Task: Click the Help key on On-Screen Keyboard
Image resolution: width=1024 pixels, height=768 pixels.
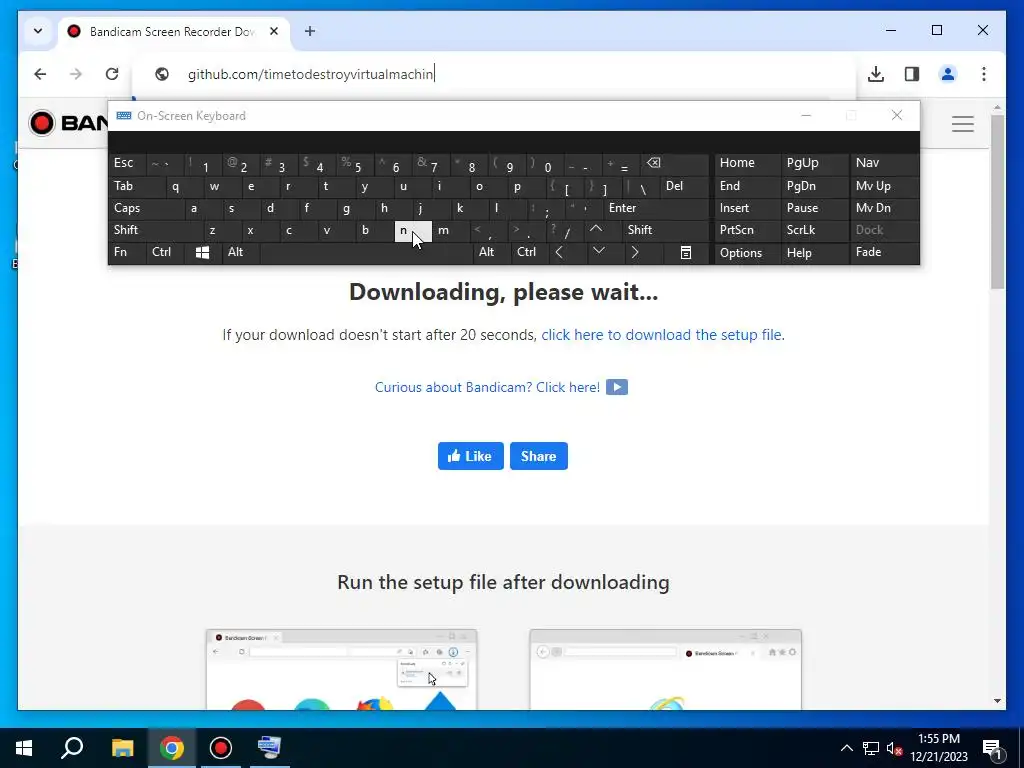Action: (814, 252)
